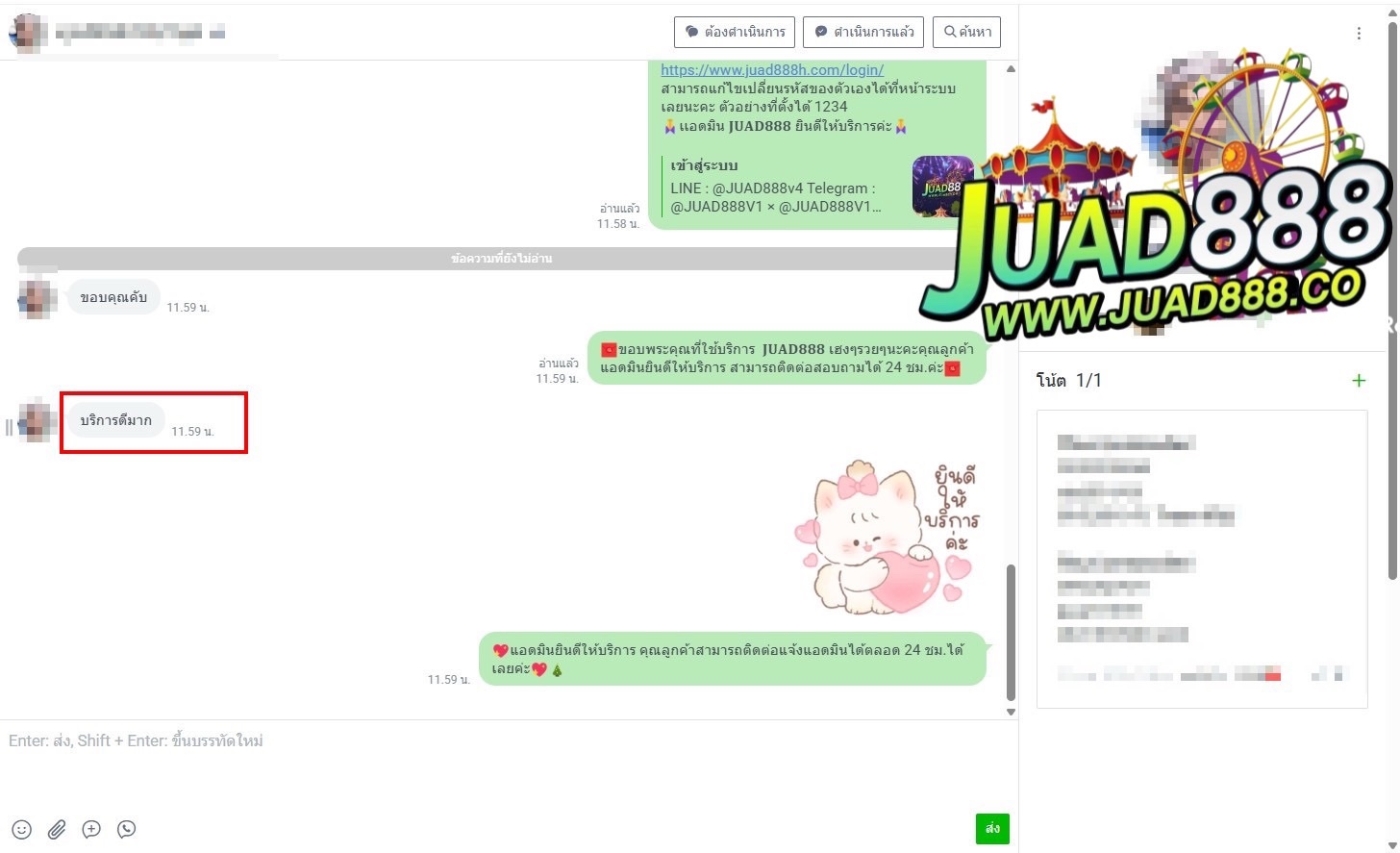Click the chat scrollbar up arrow
1400x853 pixels.
tap(1010, 69)
